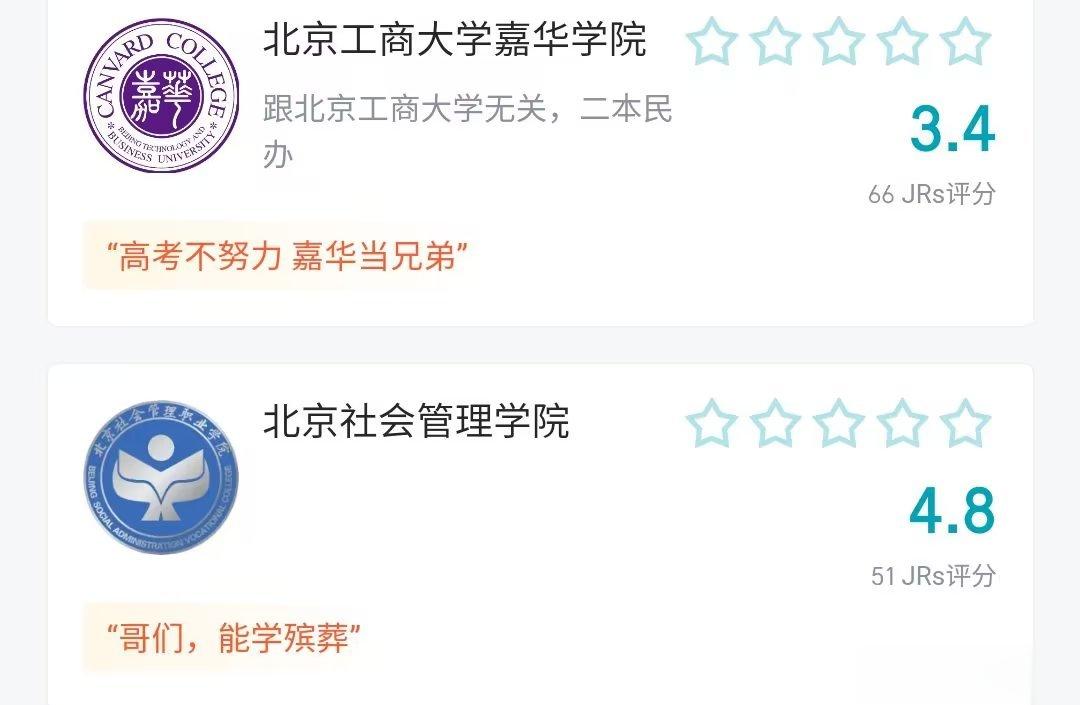The width and height of the screenshot is (1080, 705).
Task: Open 北京社会管理学院 title
Action: [416, 421]
